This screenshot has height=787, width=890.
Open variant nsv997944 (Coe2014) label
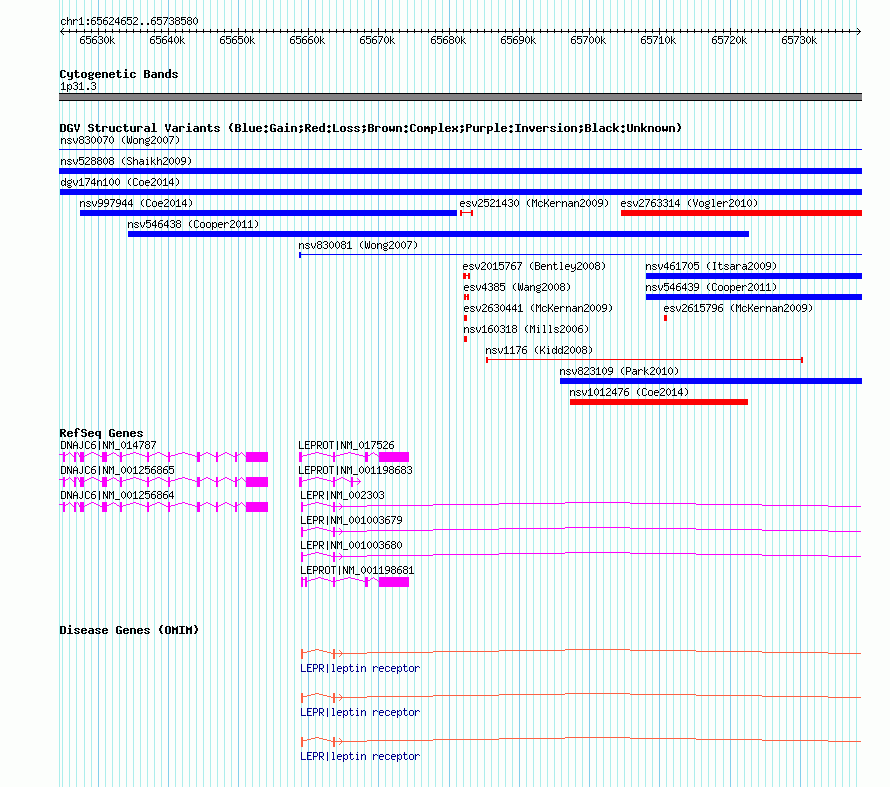point(136,203)
